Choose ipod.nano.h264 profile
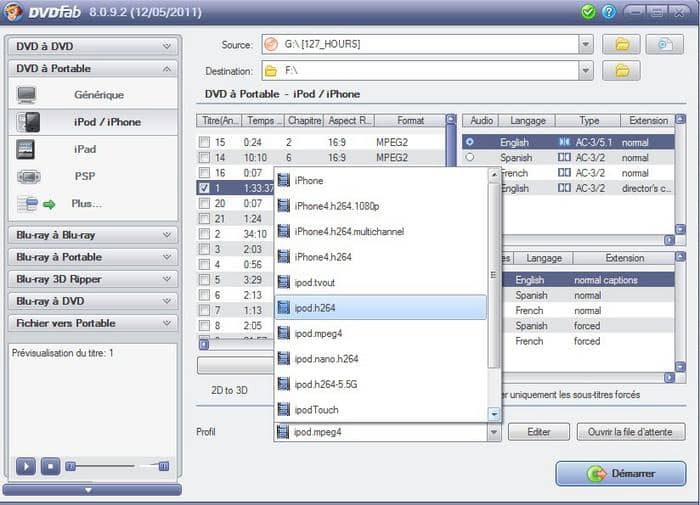 coord(381,359)
